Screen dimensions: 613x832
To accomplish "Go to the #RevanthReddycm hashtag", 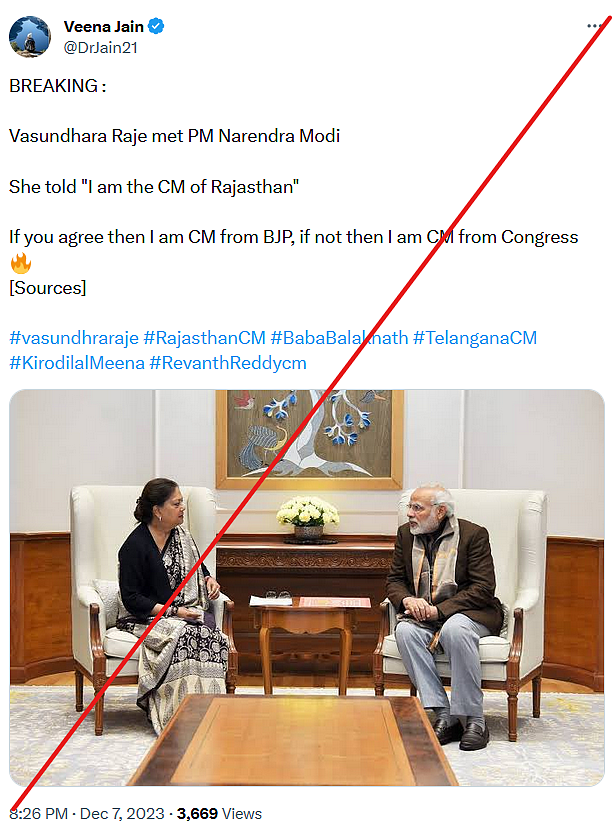I will [x=228, y=363].
